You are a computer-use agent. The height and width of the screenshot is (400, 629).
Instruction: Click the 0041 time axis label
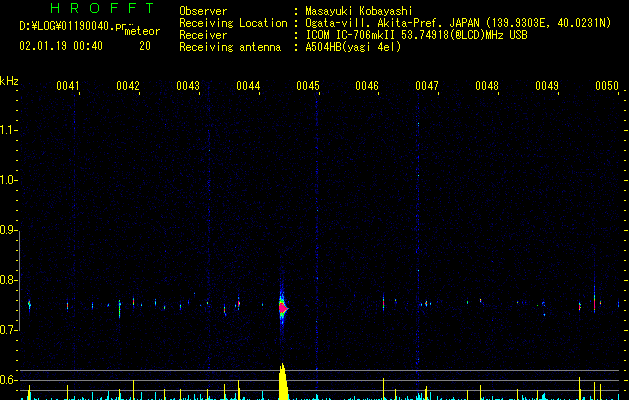click(67, 86)
